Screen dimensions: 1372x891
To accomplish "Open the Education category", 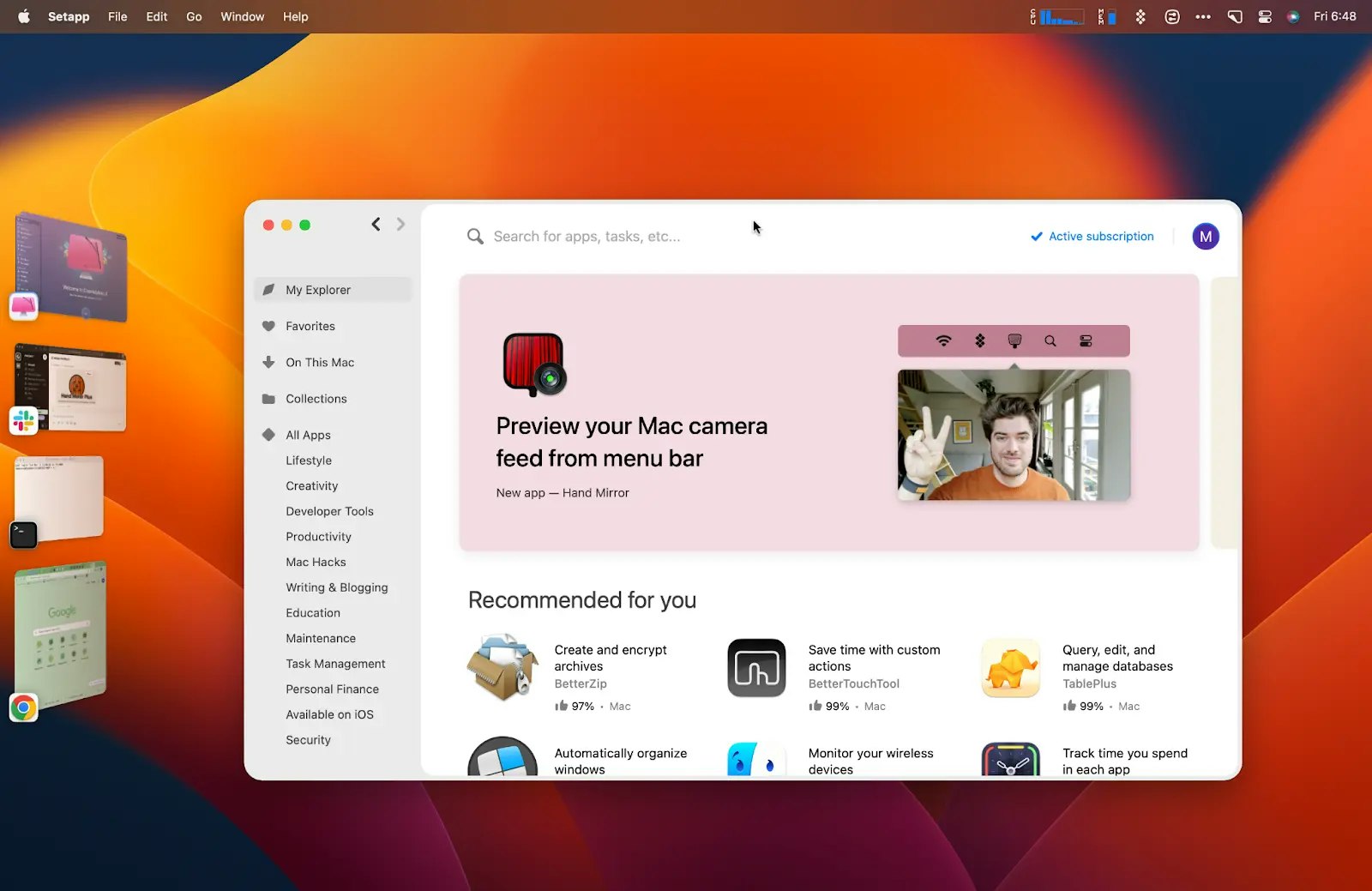I will point(313,613).
